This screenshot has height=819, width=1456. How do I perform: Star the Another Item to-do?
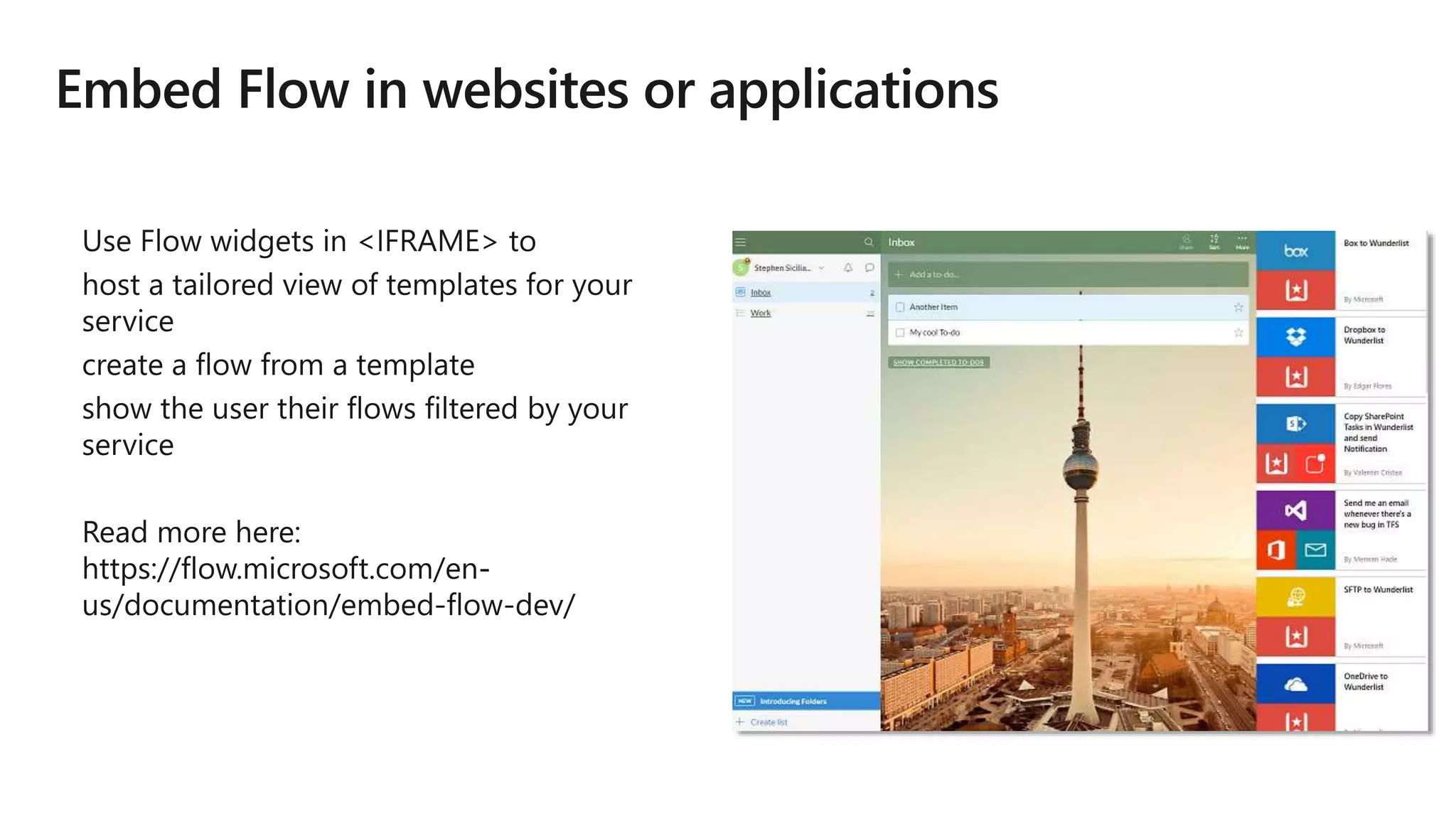pyautogui.click(x=1238, y=307)
